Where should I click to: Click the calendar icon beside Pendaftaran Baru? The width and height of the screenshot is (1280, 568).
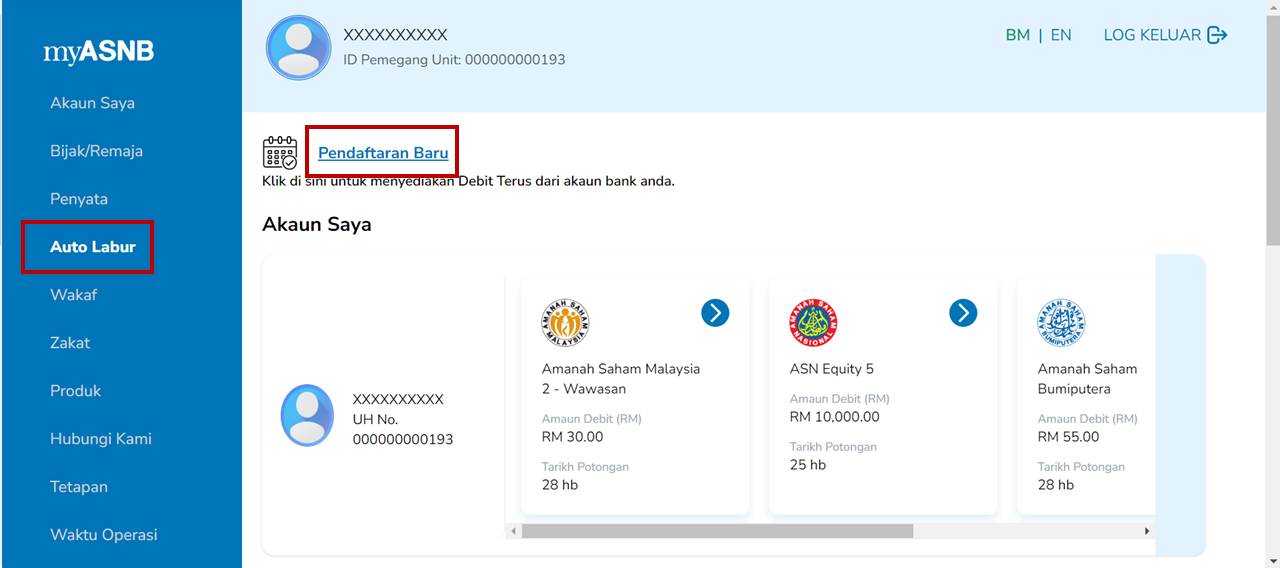[280, 153]
